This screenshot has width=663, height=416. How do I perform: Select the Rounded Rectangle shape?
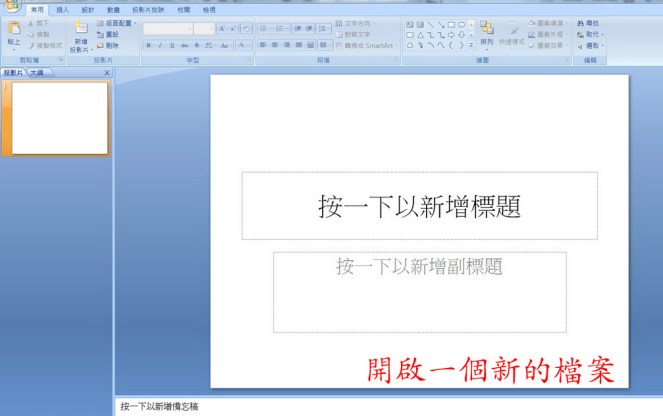click(x=410, y=35)
